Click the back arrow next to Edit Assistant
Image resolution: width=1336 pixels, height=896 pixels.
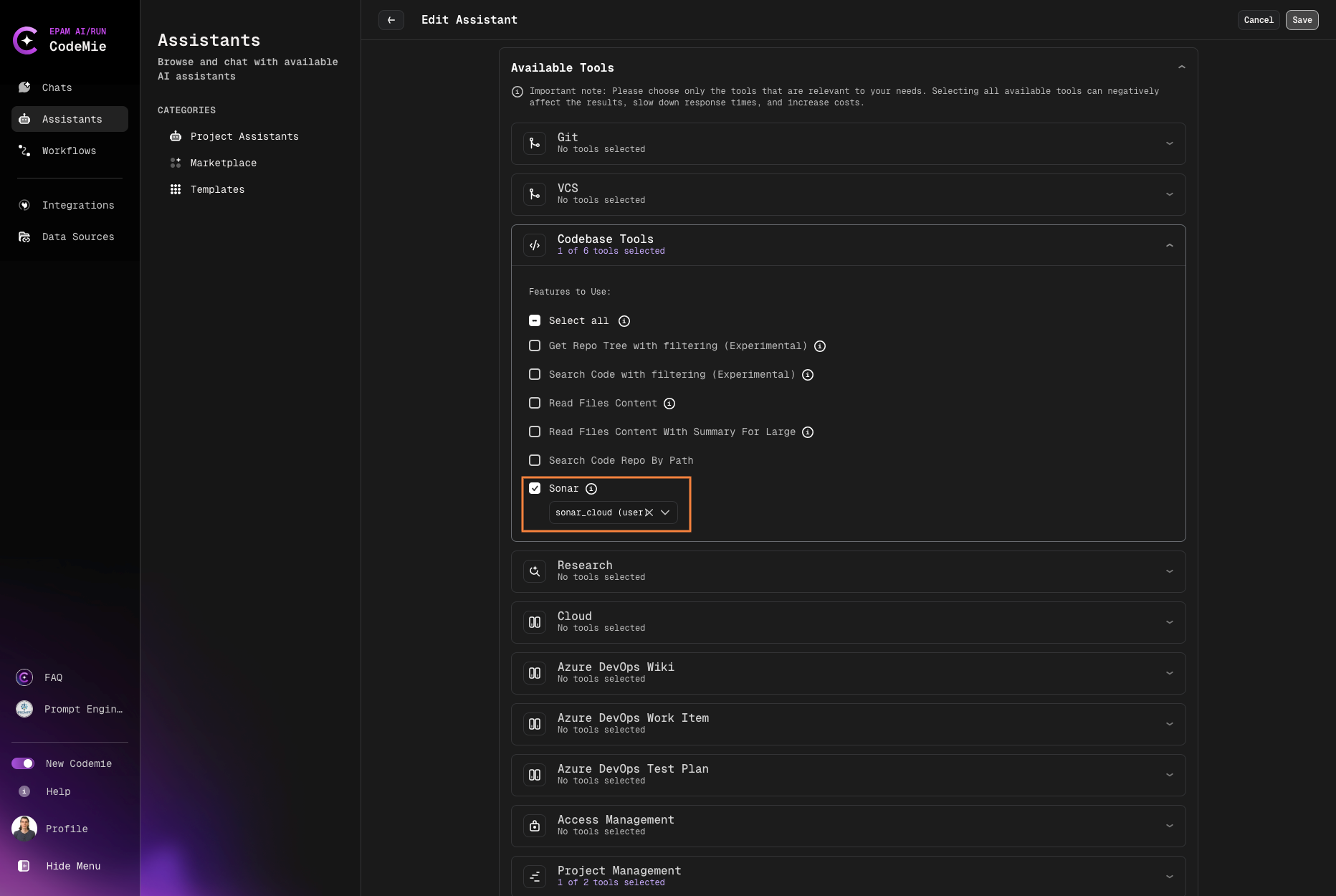(x=391, y=20)
